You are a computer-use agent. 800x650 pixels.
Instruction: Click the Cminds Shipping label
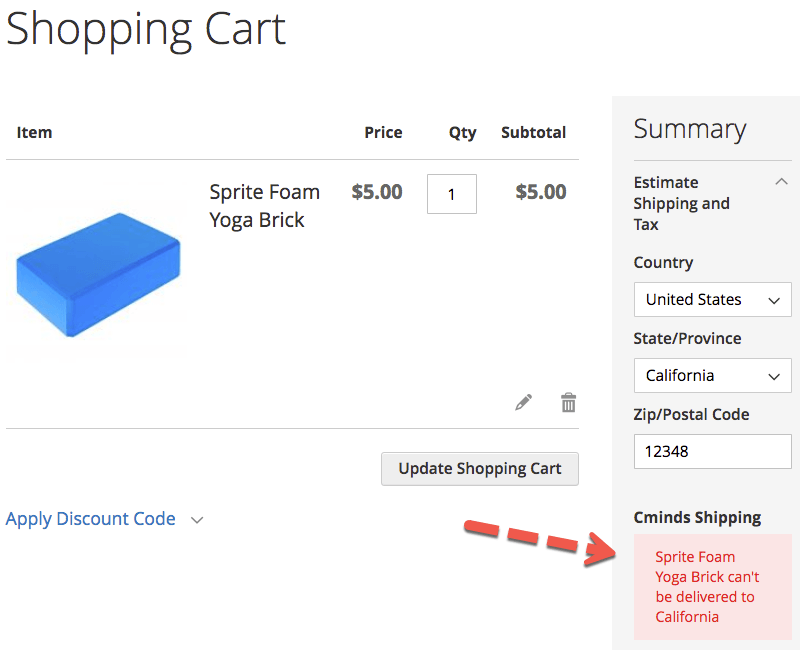click(x=697, y=517)
